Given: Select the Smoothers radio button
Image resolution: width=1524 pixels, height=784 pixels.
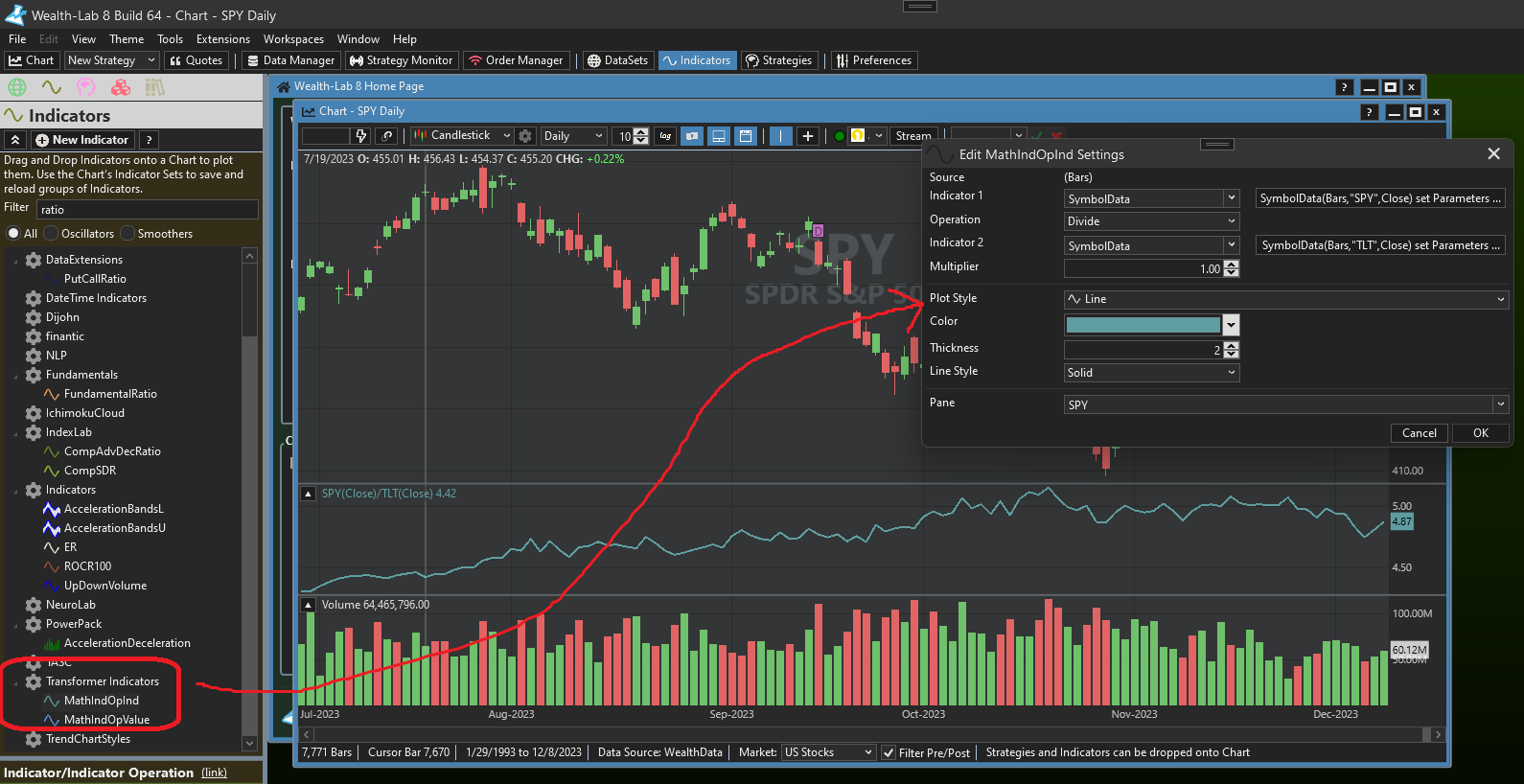Looking at the screenshot, I should tap(127, 234).
